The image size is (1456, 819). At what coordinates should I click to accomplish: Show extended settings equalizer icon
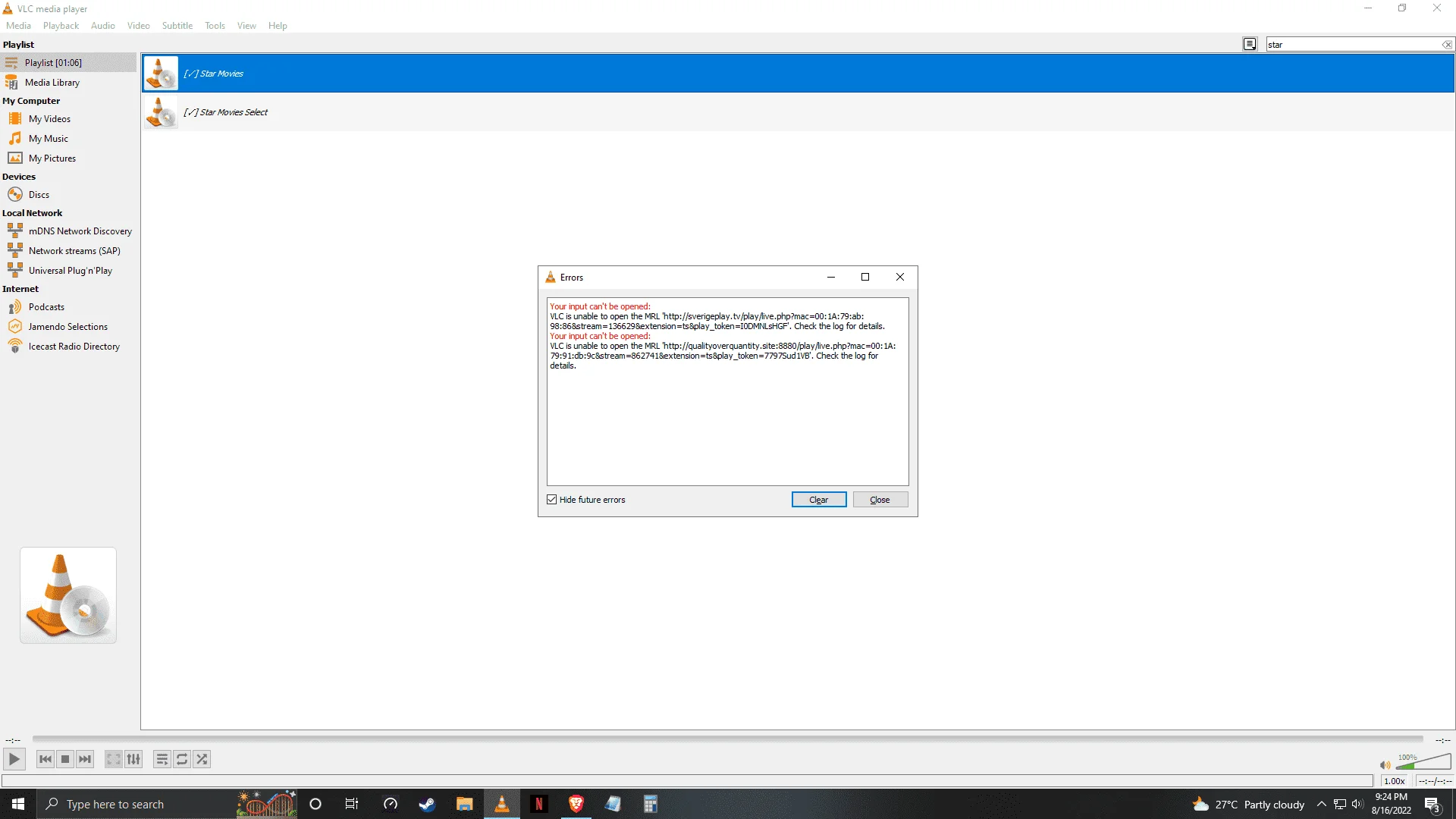pos(133,759)
